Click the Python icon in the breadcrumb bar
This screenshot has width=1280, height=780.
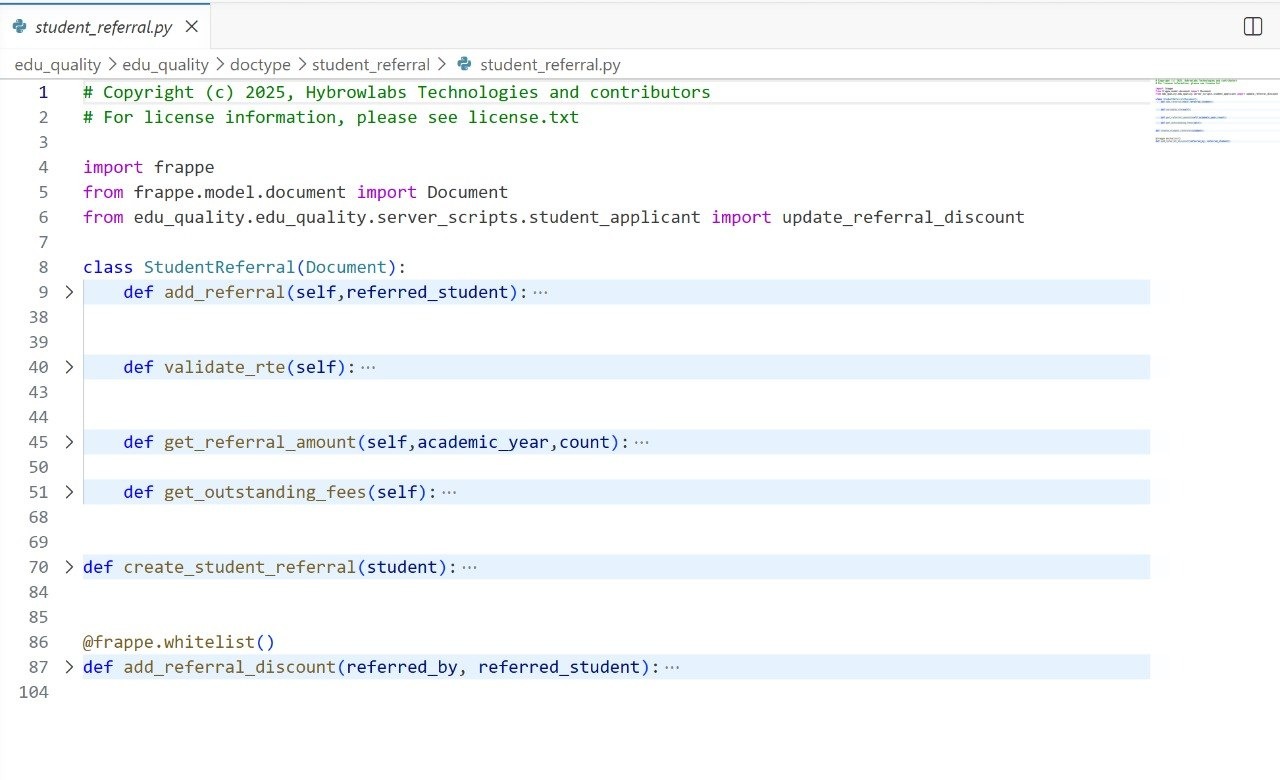point(462,63)
